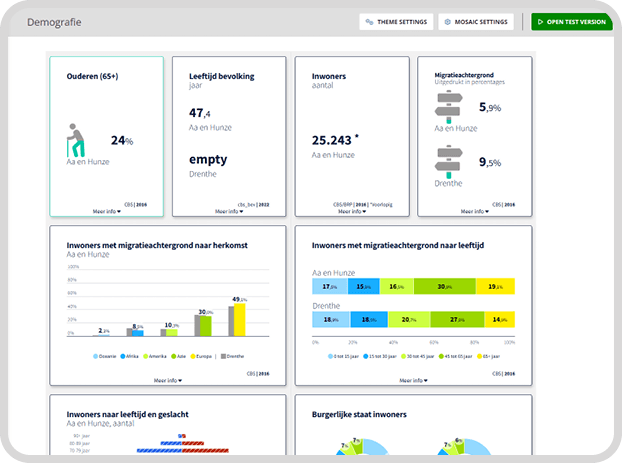The image size is (622, 463).
Task: Click the Open Test Version button
Action: [x=569, y=21]
